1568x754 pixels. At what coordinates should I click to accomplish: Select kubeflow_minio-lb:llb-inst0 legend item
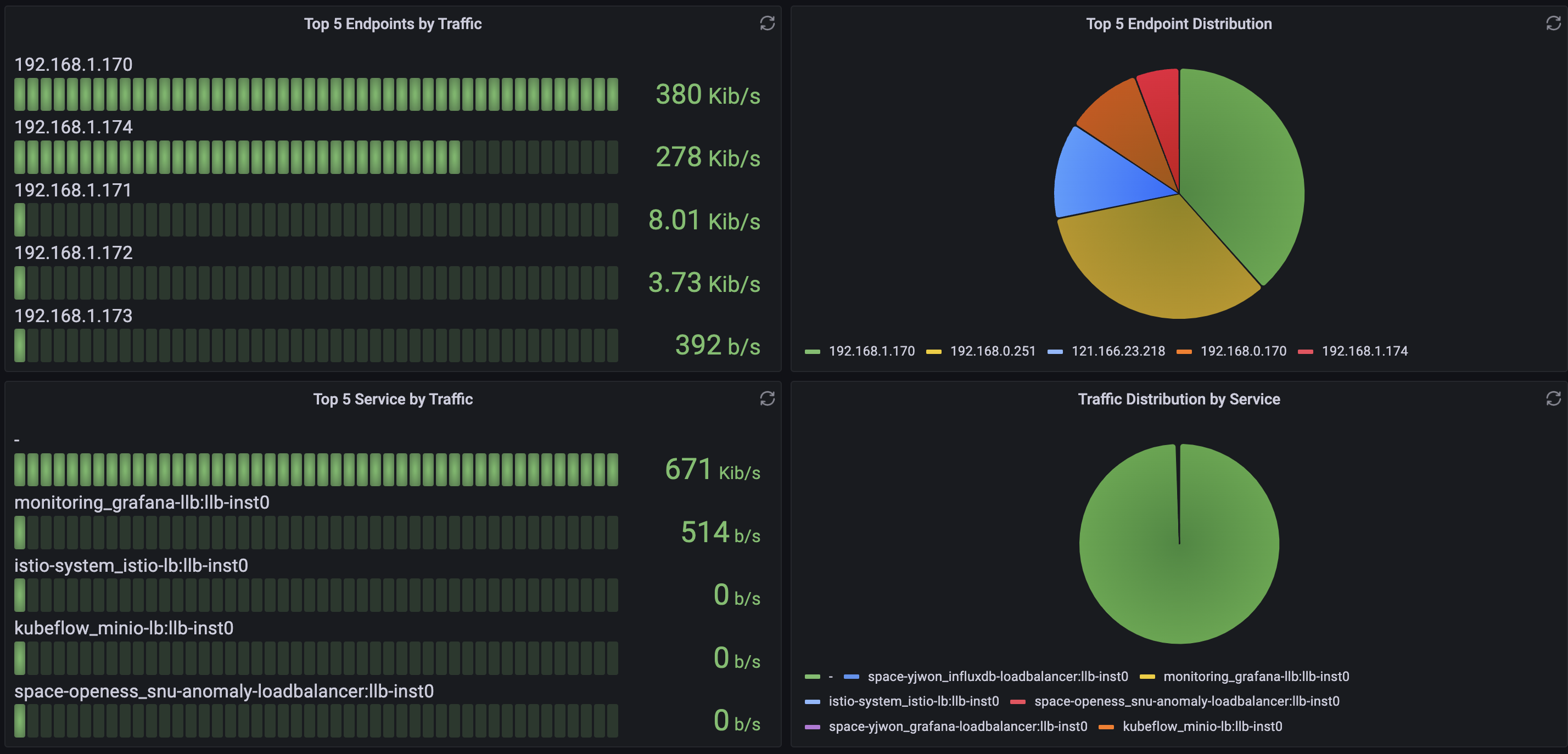pos(1202,727)
